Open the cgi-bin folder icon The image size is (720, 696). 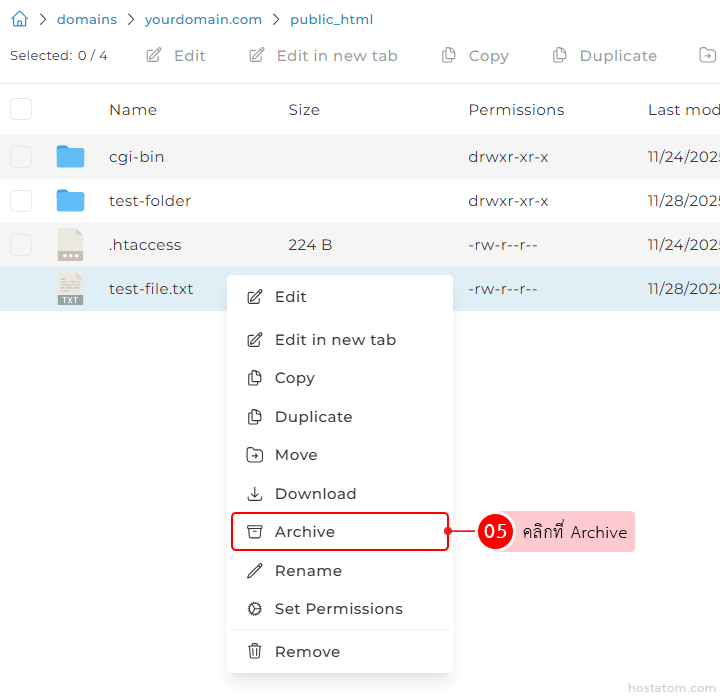[70, 157]
